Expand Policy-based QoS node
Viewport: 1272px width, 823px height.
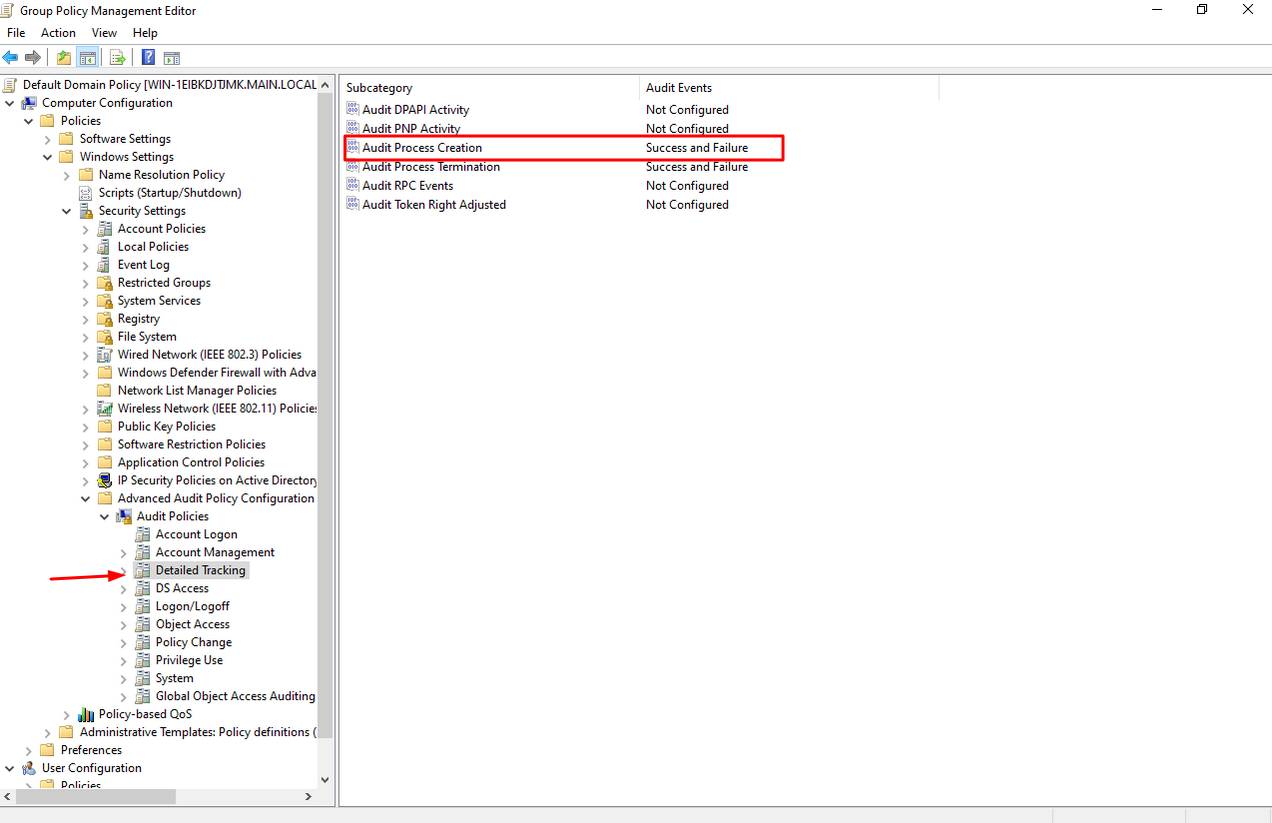[67, 715]
